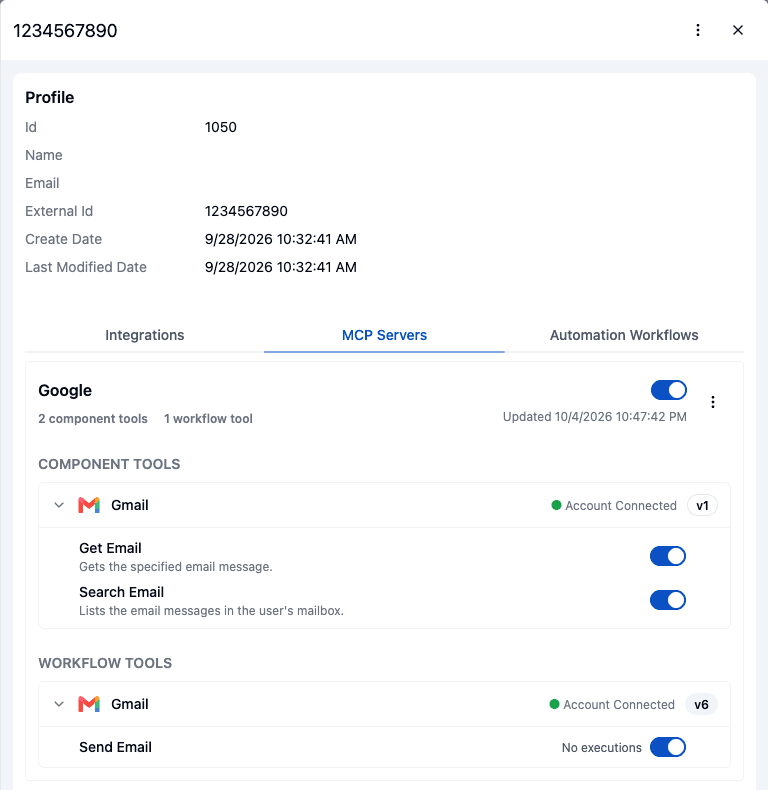
Task: Click the Profile heading
Action: [x=49, y=97]
